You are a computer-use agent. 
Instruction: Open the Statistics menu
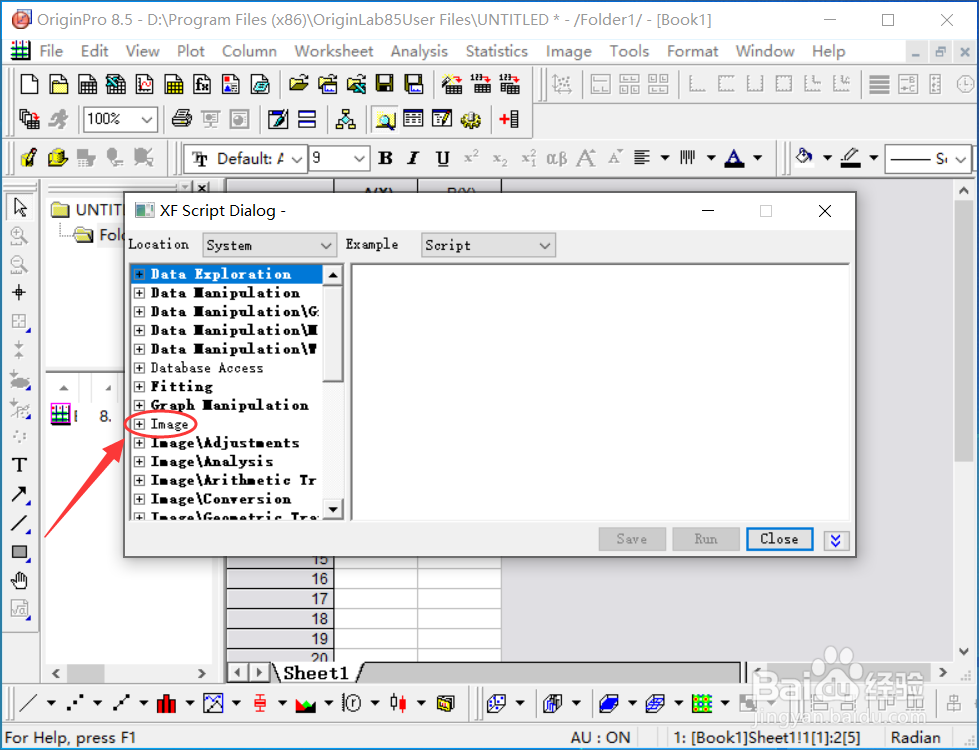pyautogui.click(x=496, y=51)
